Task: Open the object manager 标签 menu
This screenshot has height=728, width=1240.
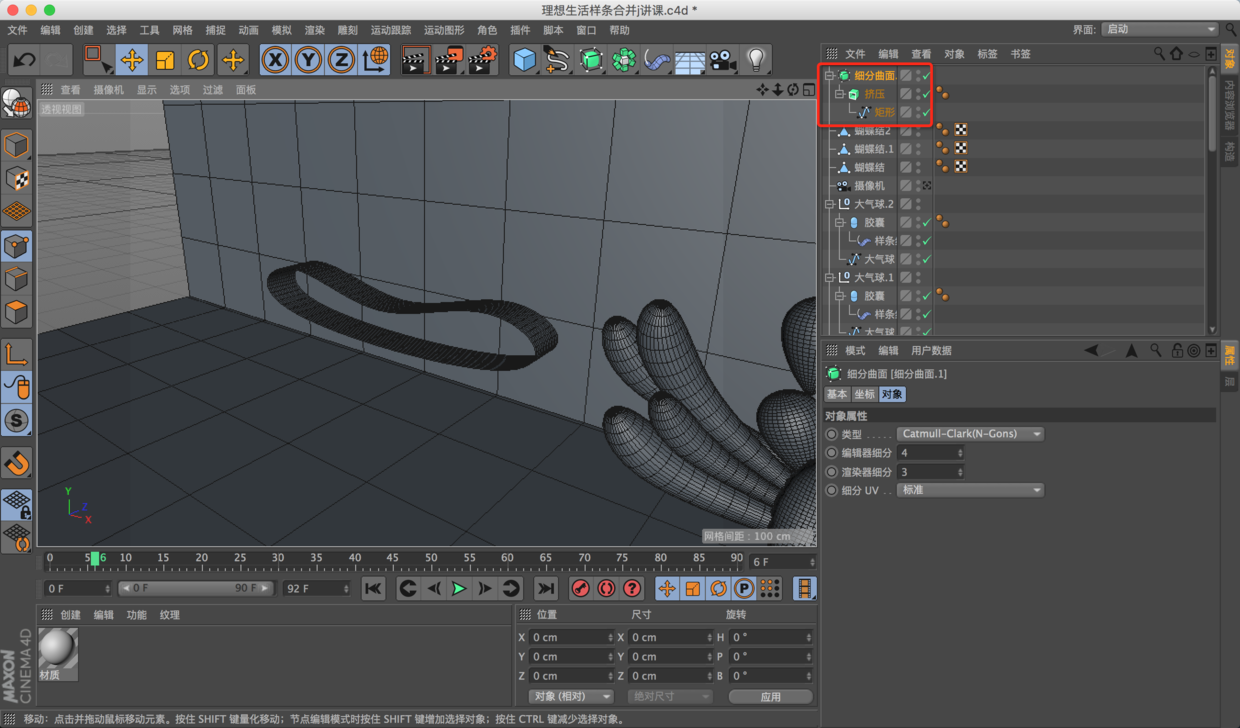Action: [x=987, y=54]
